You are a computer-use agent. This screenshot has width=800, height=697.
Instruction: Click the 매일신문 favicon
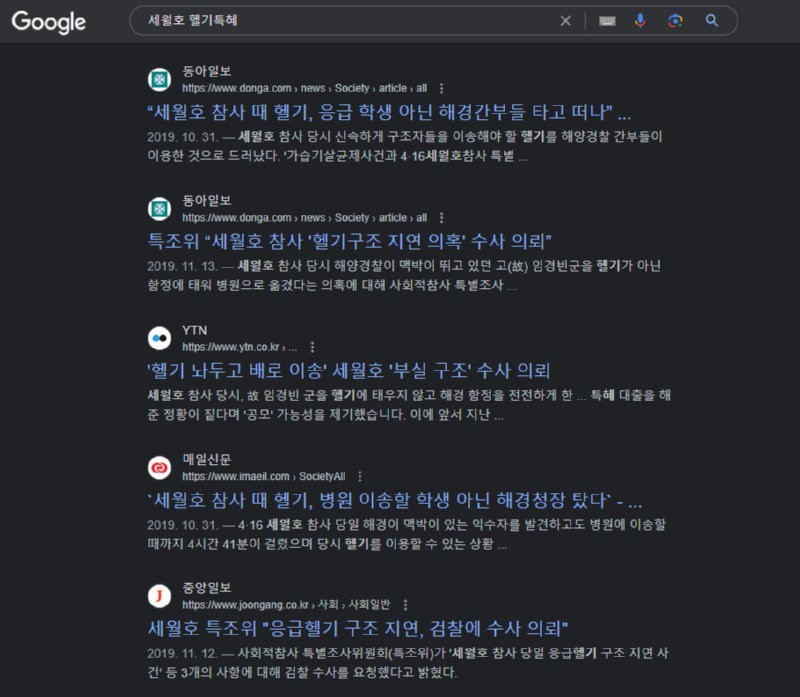[159, 468]
